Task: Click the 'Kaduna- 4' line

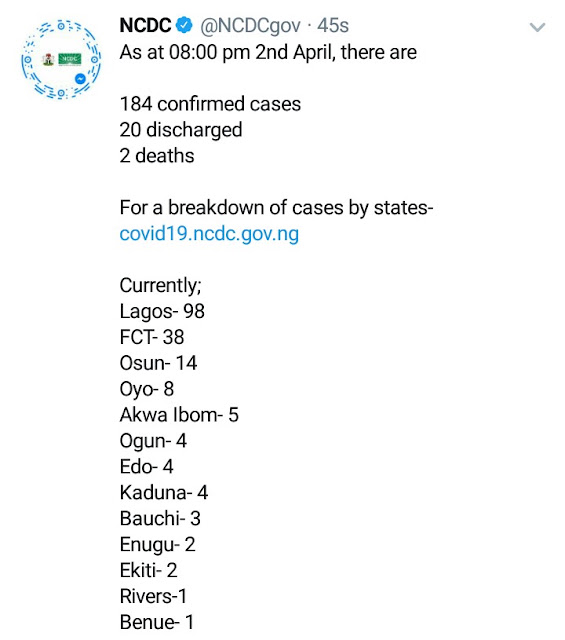Action: click(x=164, y=492)
